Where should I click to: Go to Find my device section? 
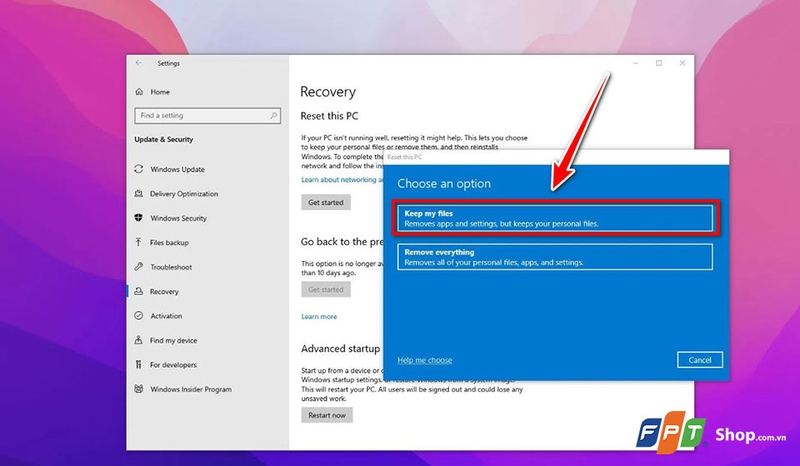[173, 340]
